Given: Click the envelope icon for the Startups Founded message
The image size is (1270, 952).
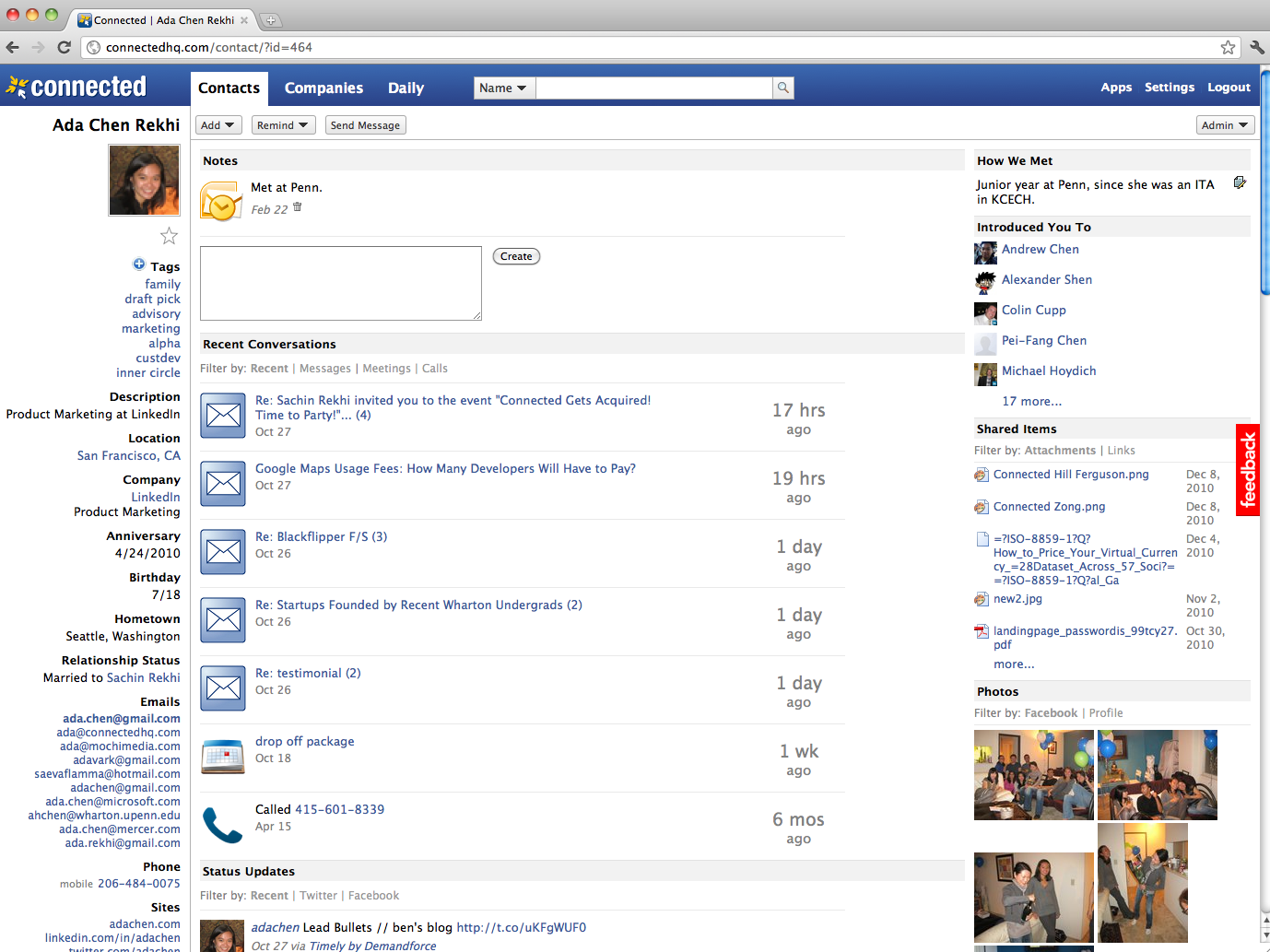Looking at the screenshot, I should pos(223,620).
